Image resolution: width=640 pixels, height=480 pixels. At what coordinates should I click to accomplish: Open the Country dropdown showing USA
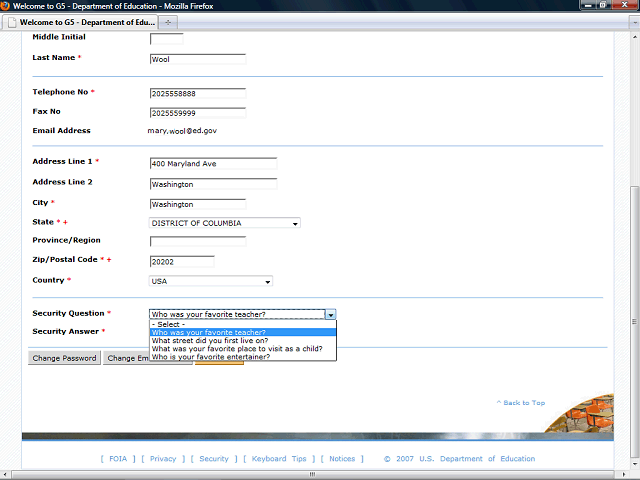211,281
